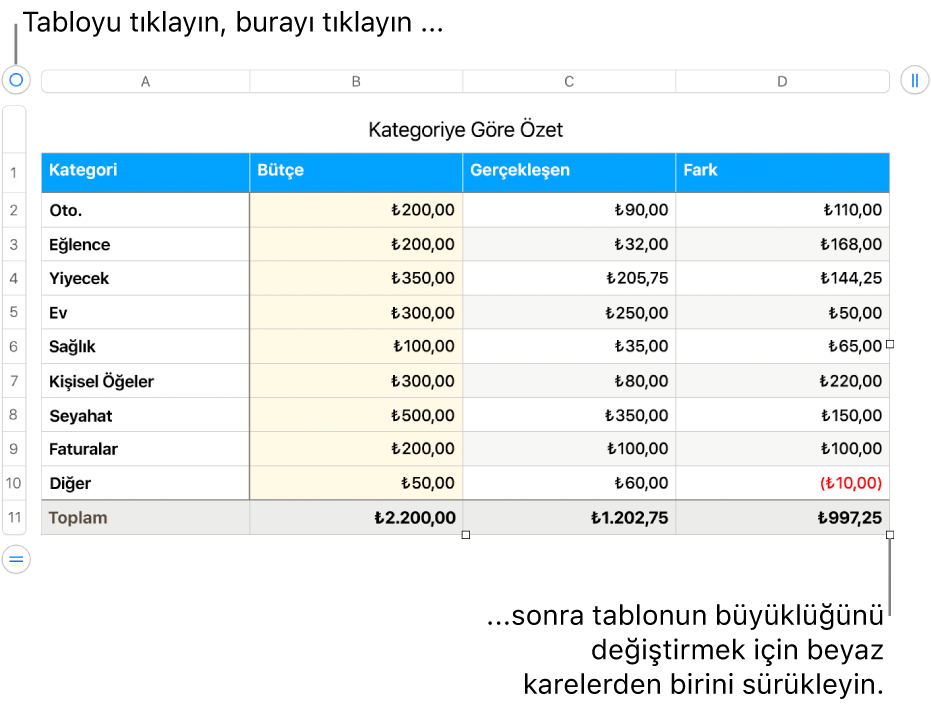
Task: Click the table select handle circle
Action: (x=16, y=80)
